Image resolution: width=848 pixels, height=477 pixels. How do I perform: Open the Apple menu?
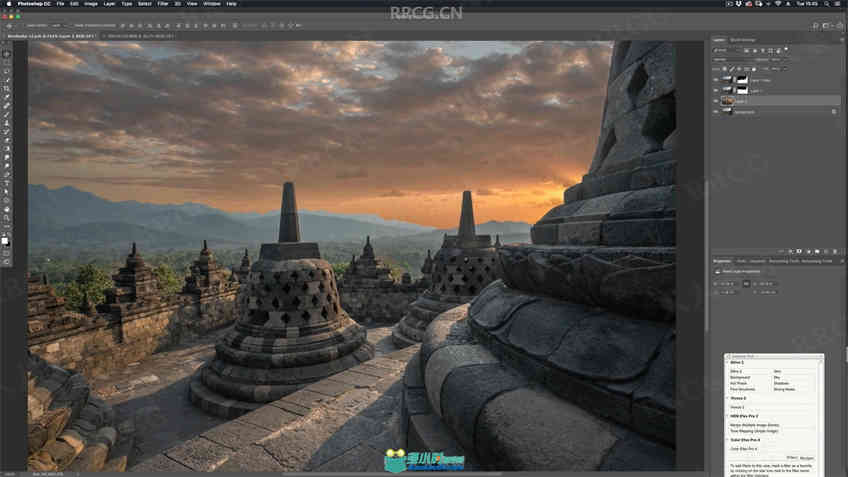(x=8, y=4)
